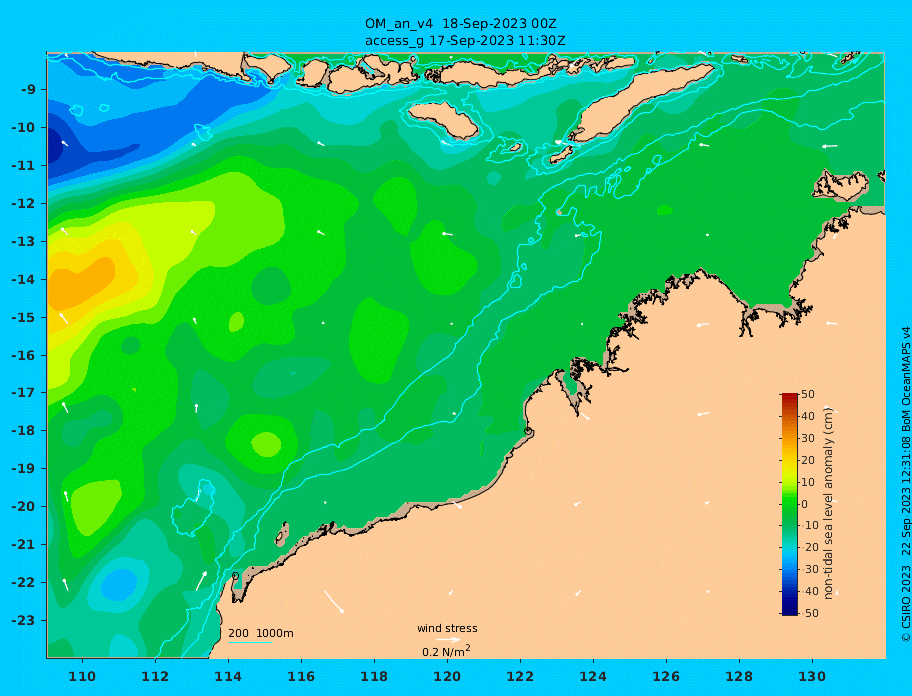Viewport: 912px width, 696px height.
Task: Click the longitude label 130
Action: (x=812, y=677)
